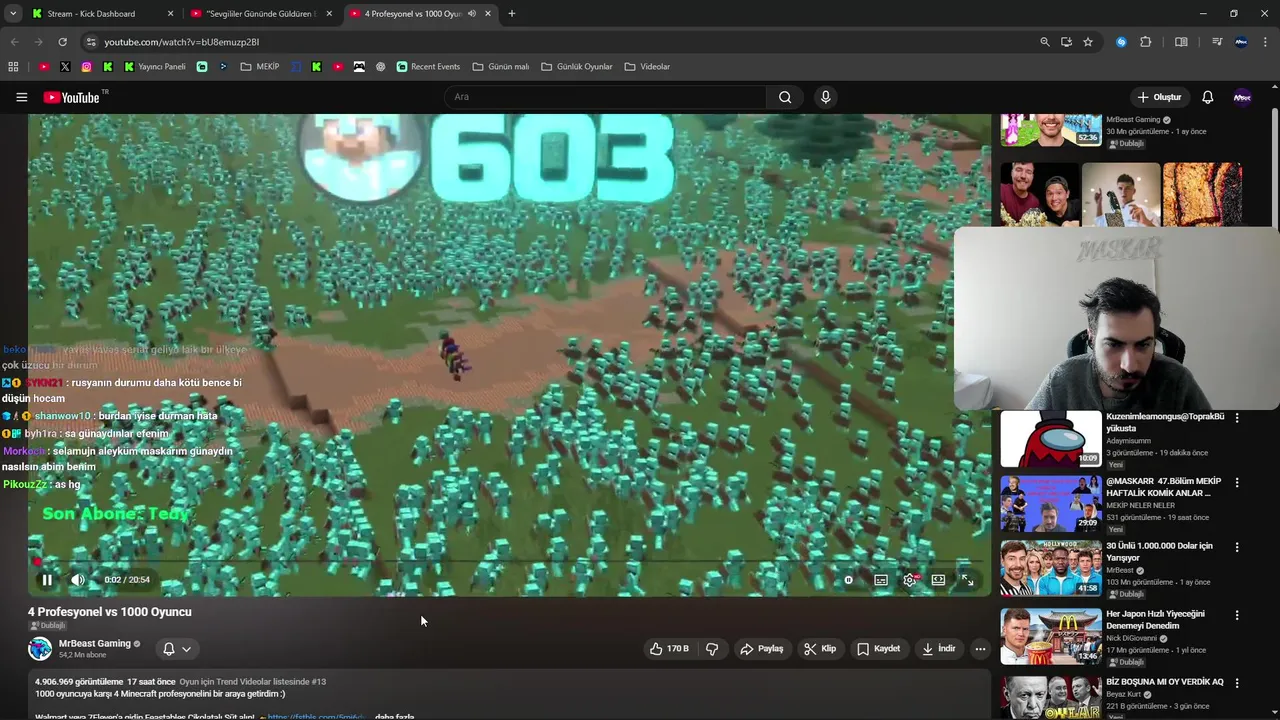Reload the page

(x=62, y=42)
